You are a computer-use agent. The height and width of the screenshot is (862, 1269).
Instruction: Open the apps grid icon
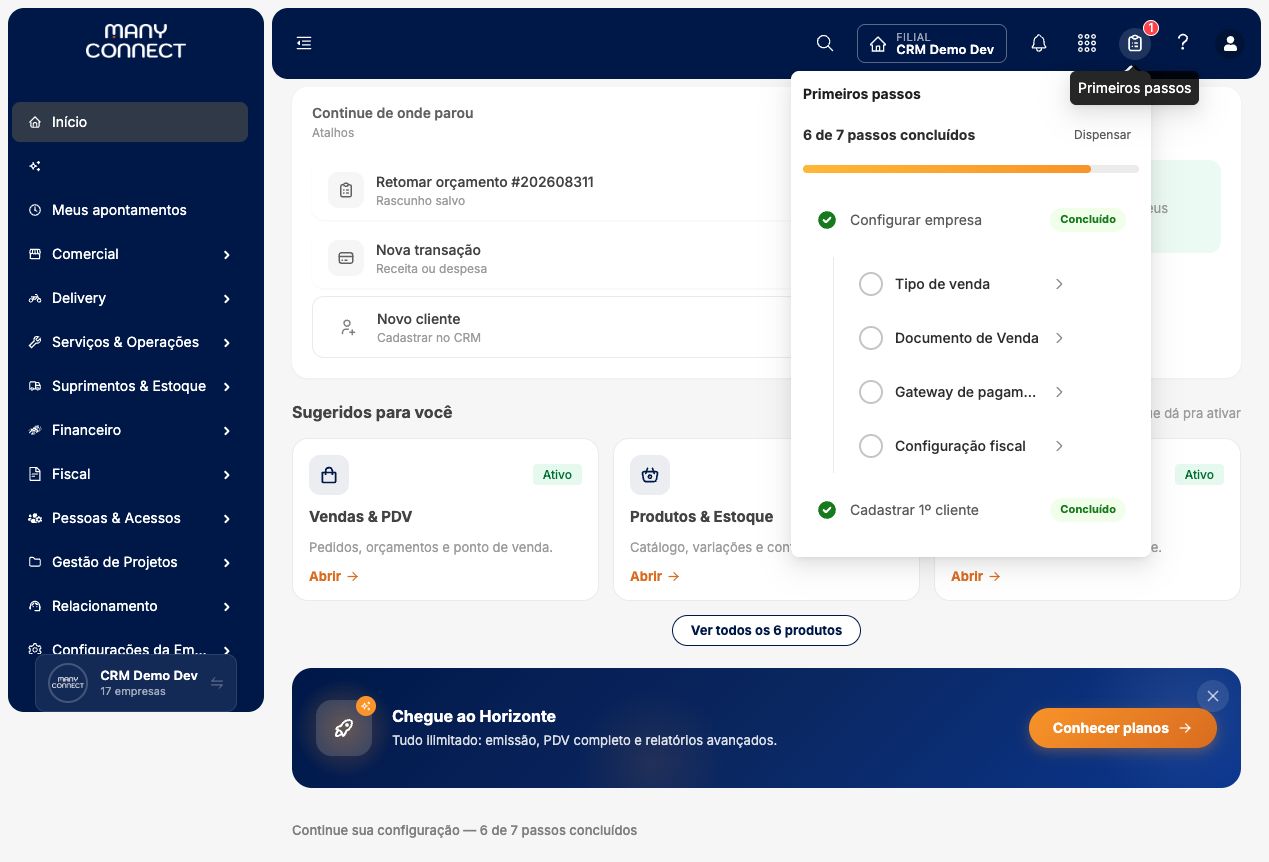(1087, 43)
